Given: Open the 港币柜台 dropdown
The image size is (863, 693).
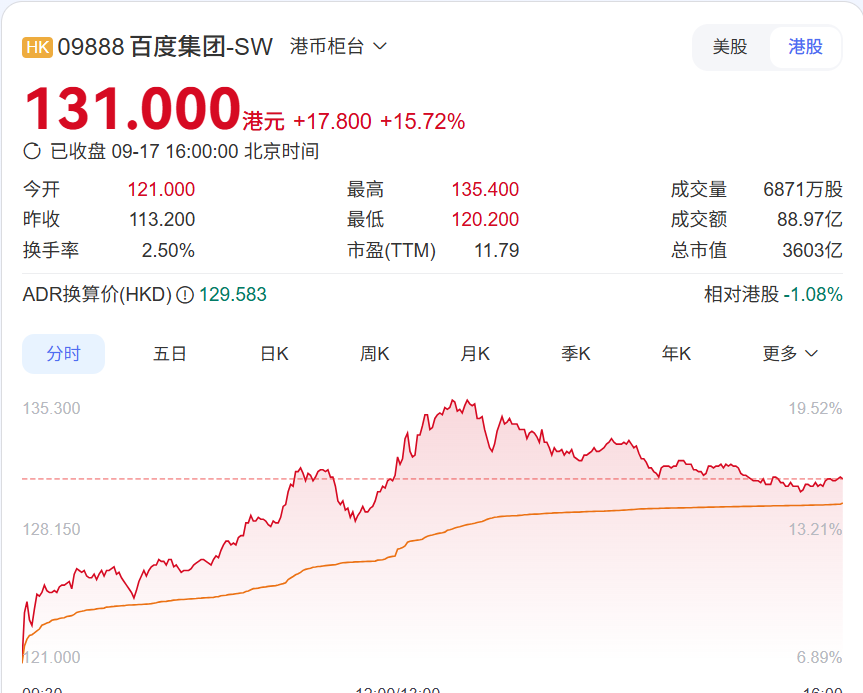Looking at the screenshot, I should 338,46.
